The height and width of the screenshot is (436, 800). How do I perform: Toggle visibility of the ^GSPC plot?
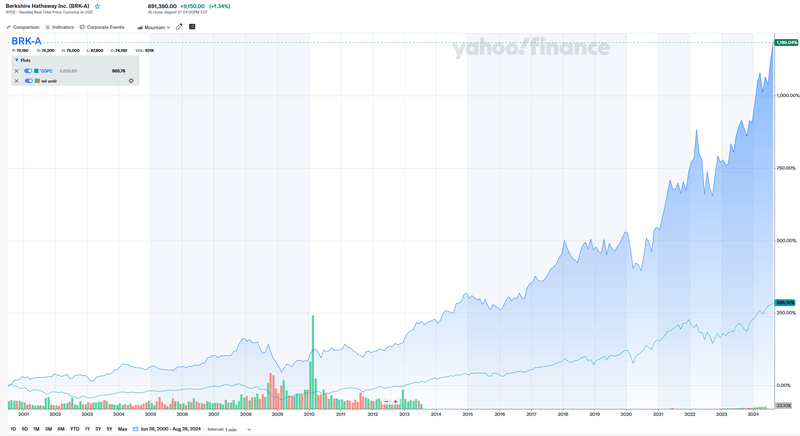point(29,71)
